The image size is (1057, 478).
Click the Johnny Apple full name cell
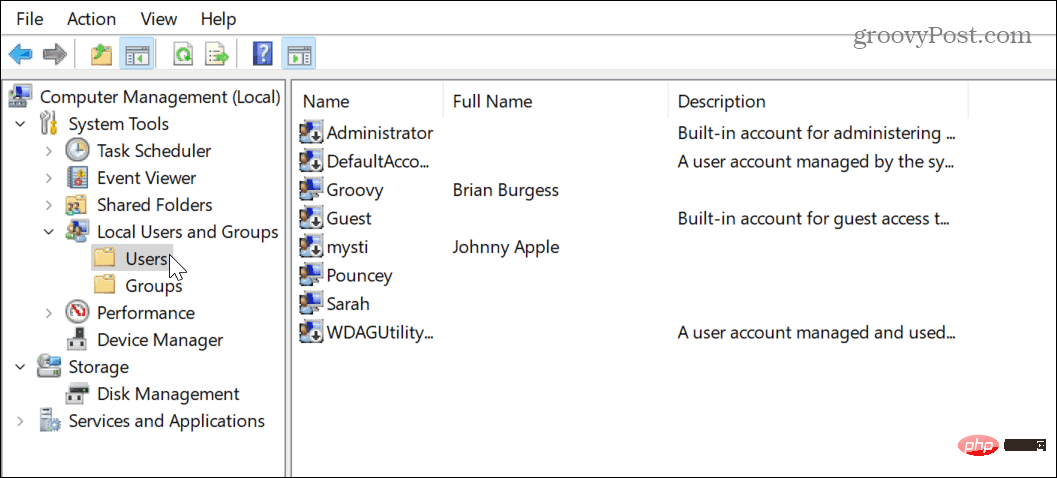click(x=506, y=247)
